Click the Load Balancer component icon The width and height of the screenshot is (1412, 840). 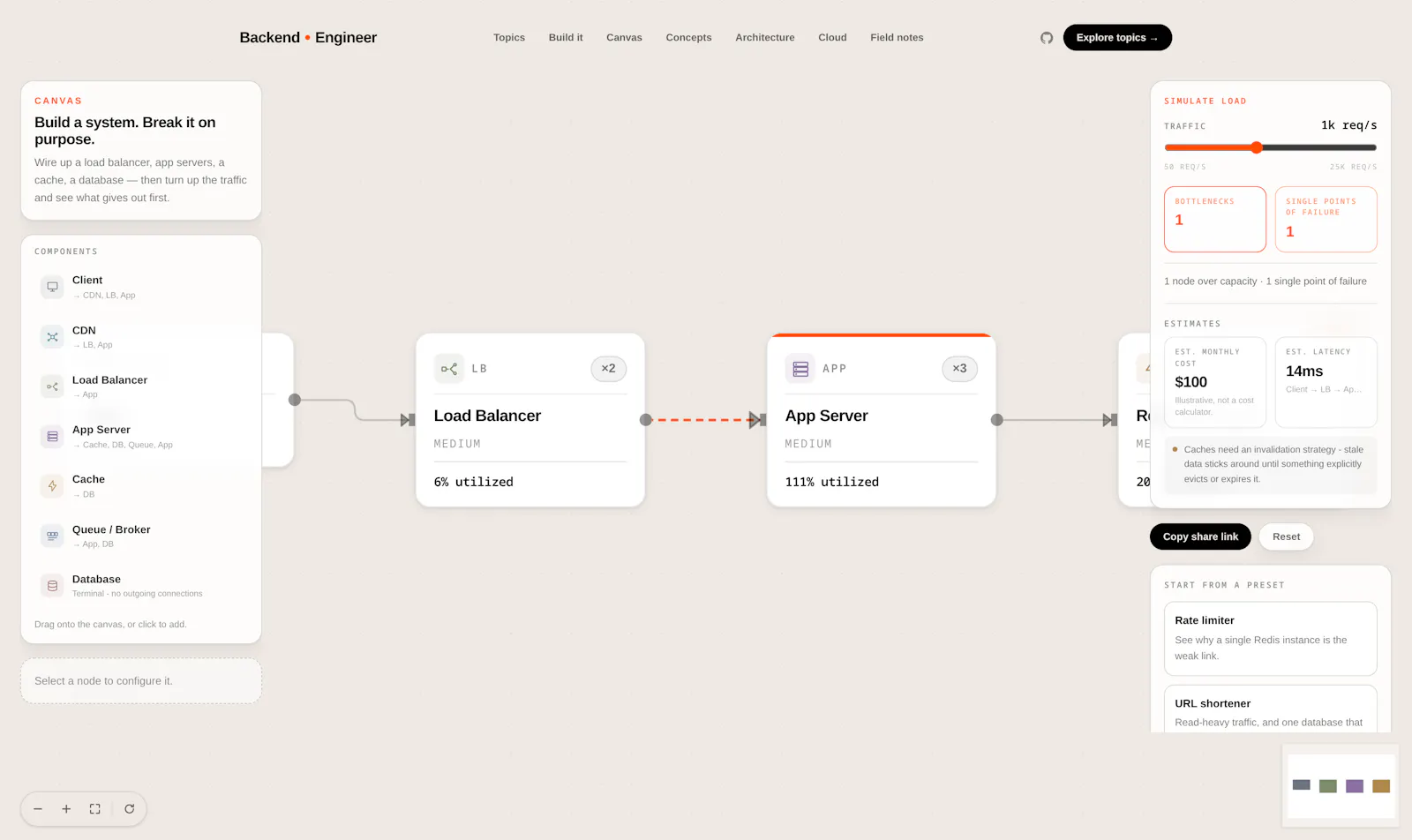tap(52, 386)
